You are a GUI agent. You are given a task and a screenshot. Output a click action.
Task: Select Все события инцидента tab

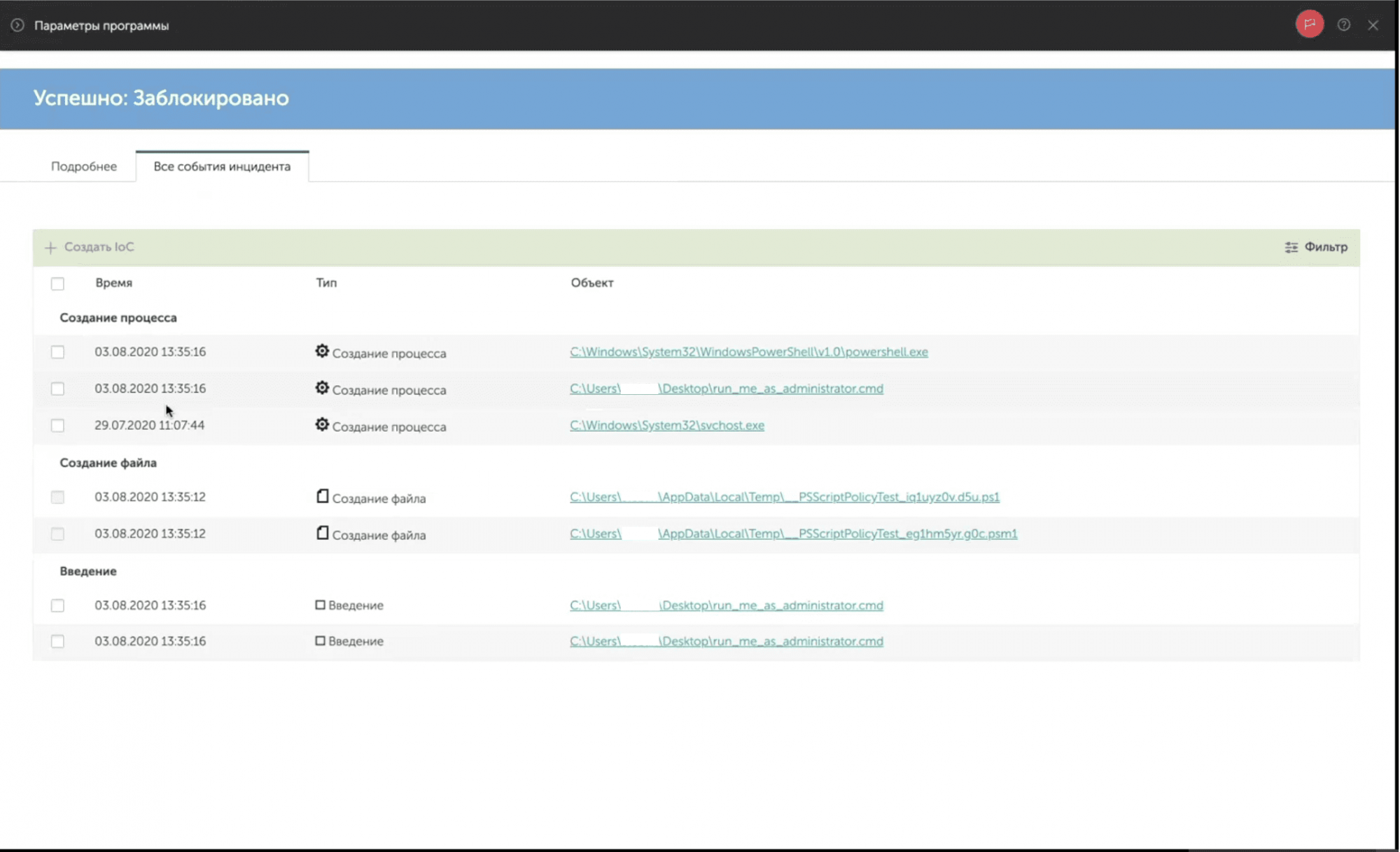[x=222, y=167]
